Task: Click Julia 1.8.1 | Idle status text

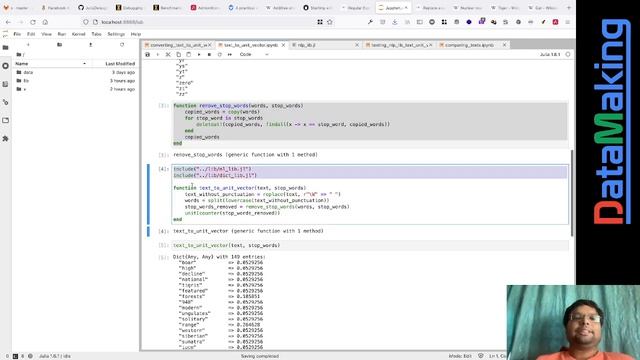Action: click(55, 356)
